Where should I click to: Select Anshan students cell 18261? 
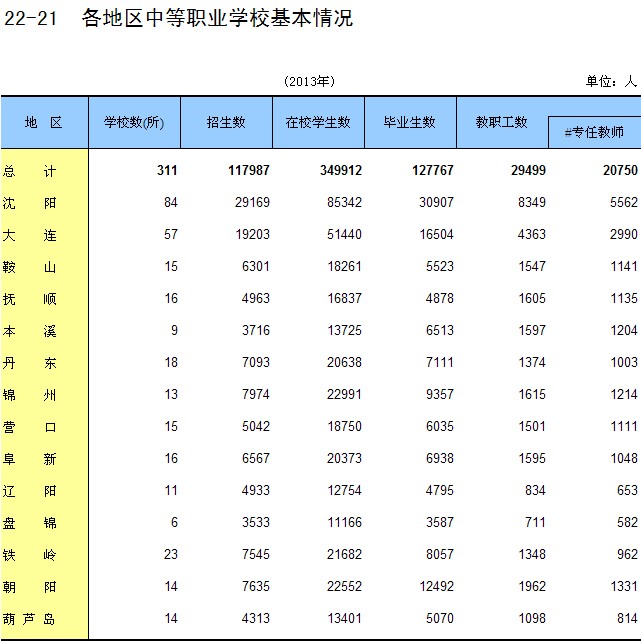(344, 266)
